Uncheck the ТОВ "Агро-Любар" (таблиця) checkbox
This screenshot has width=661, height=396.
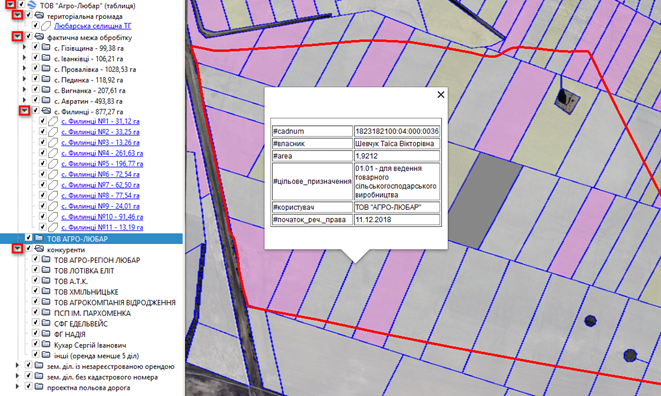[21, 5]
